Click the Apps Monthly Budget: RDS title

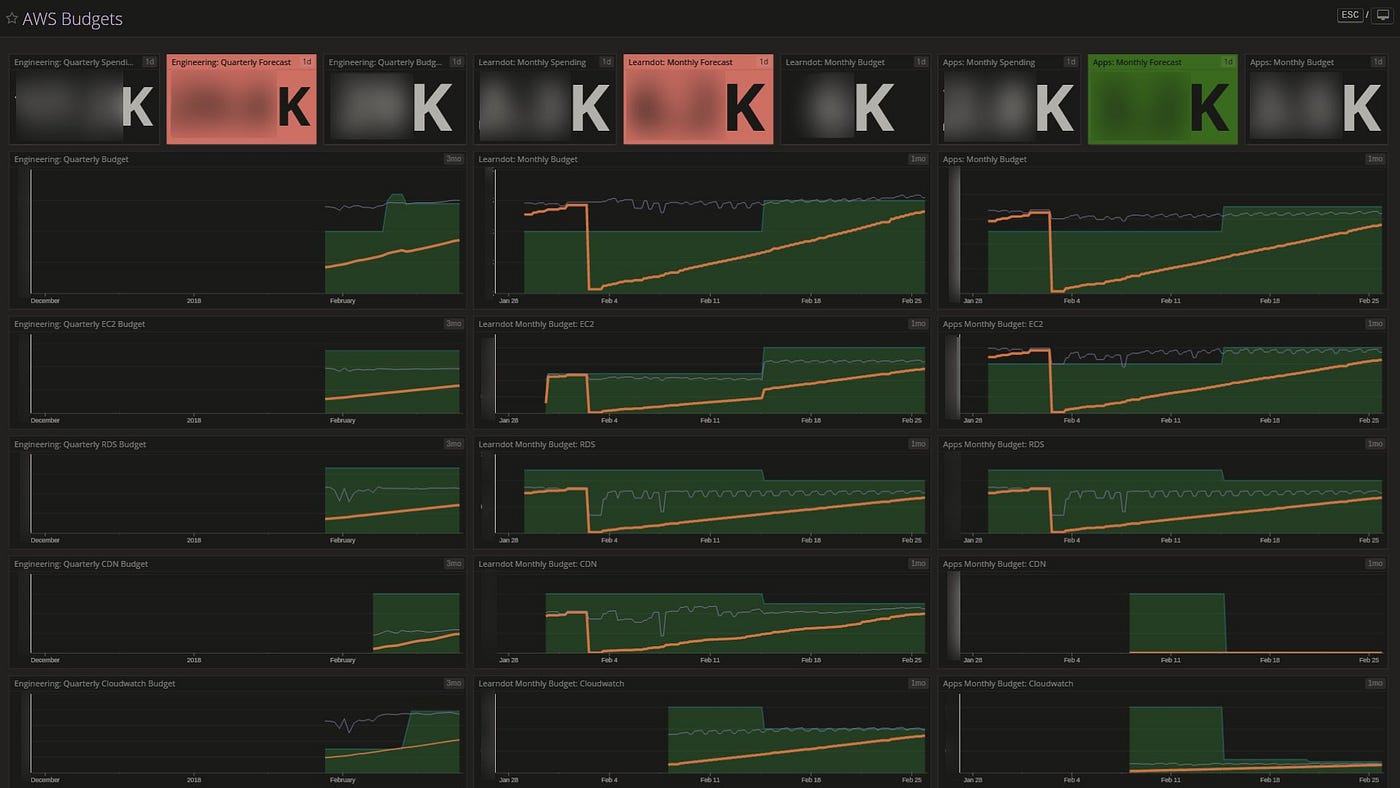993,444
